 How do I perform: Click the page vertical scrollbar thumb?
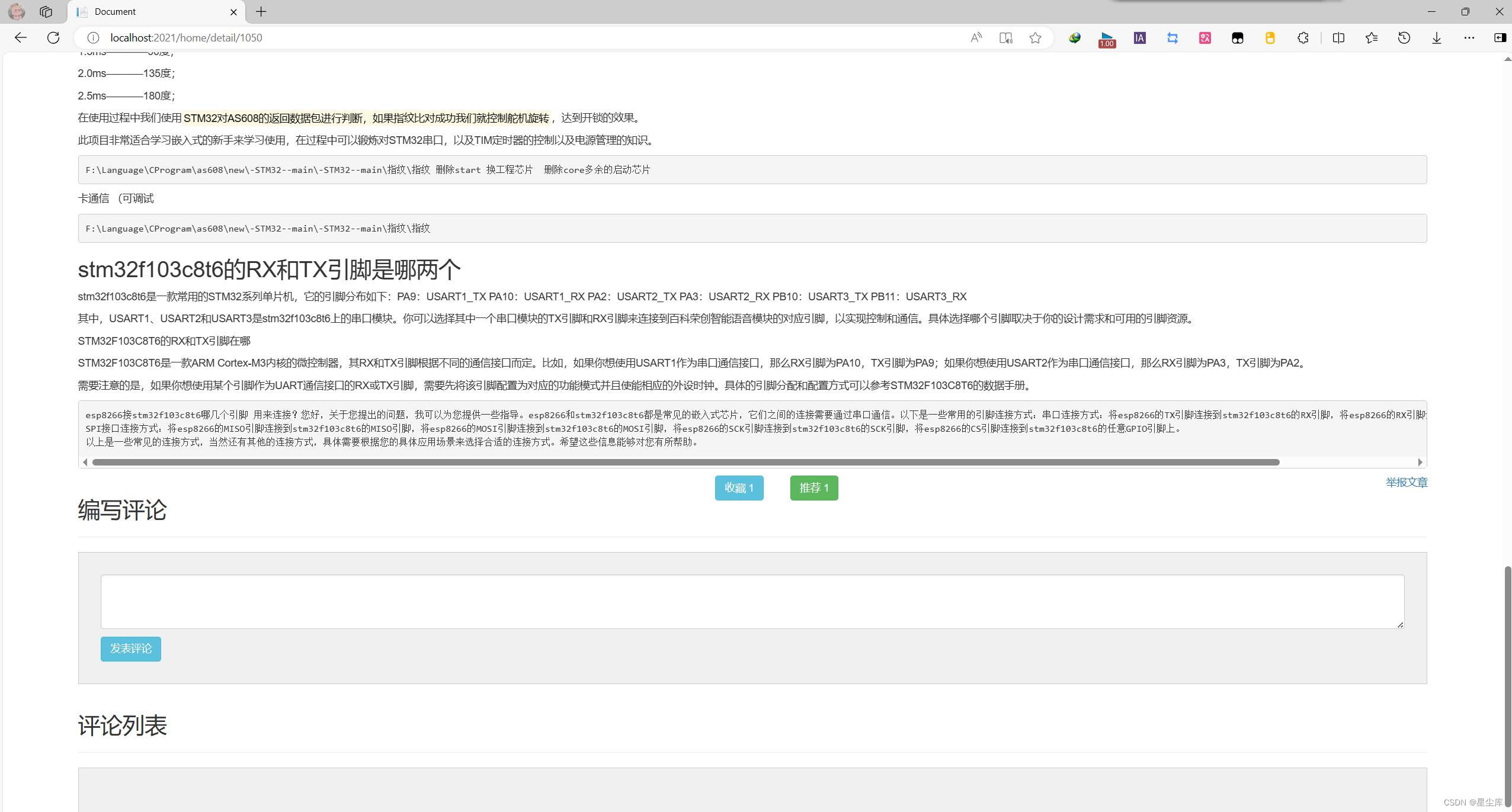tap(1508, 687)
